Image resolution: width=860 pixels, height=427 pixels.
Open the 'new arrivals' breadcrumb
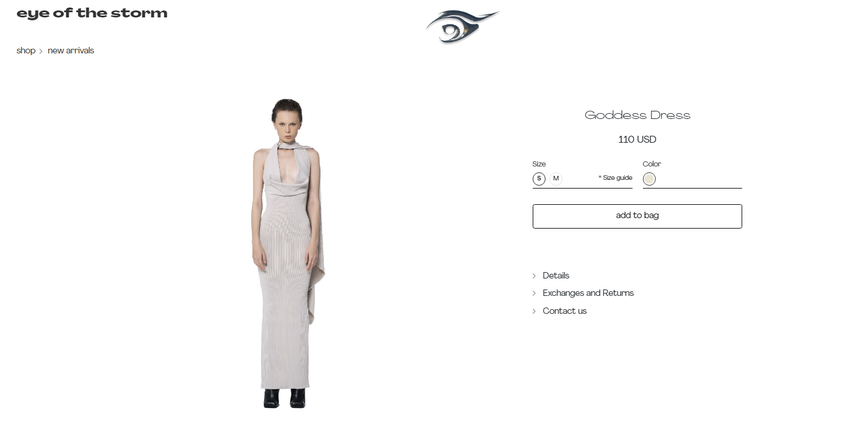click(x=71, y=50)
